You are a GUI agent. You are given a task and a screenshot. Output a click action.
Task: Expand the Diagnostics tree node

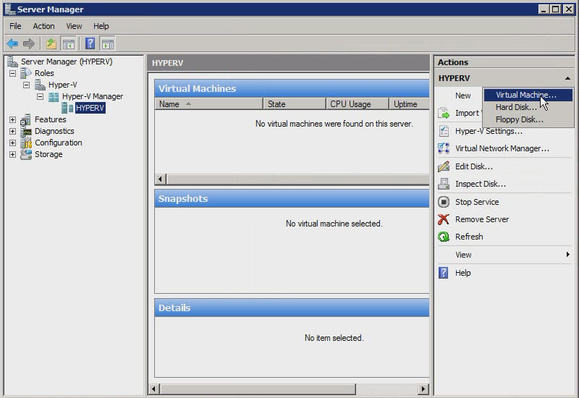(x=13, y=131)
